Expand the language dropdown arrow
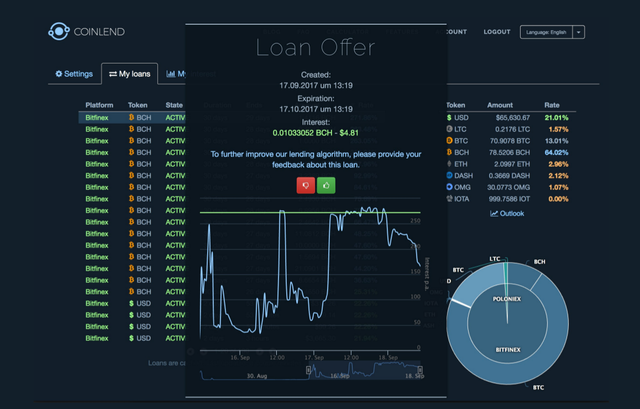This screenshot has width=640, height=409. pos(578,32)
